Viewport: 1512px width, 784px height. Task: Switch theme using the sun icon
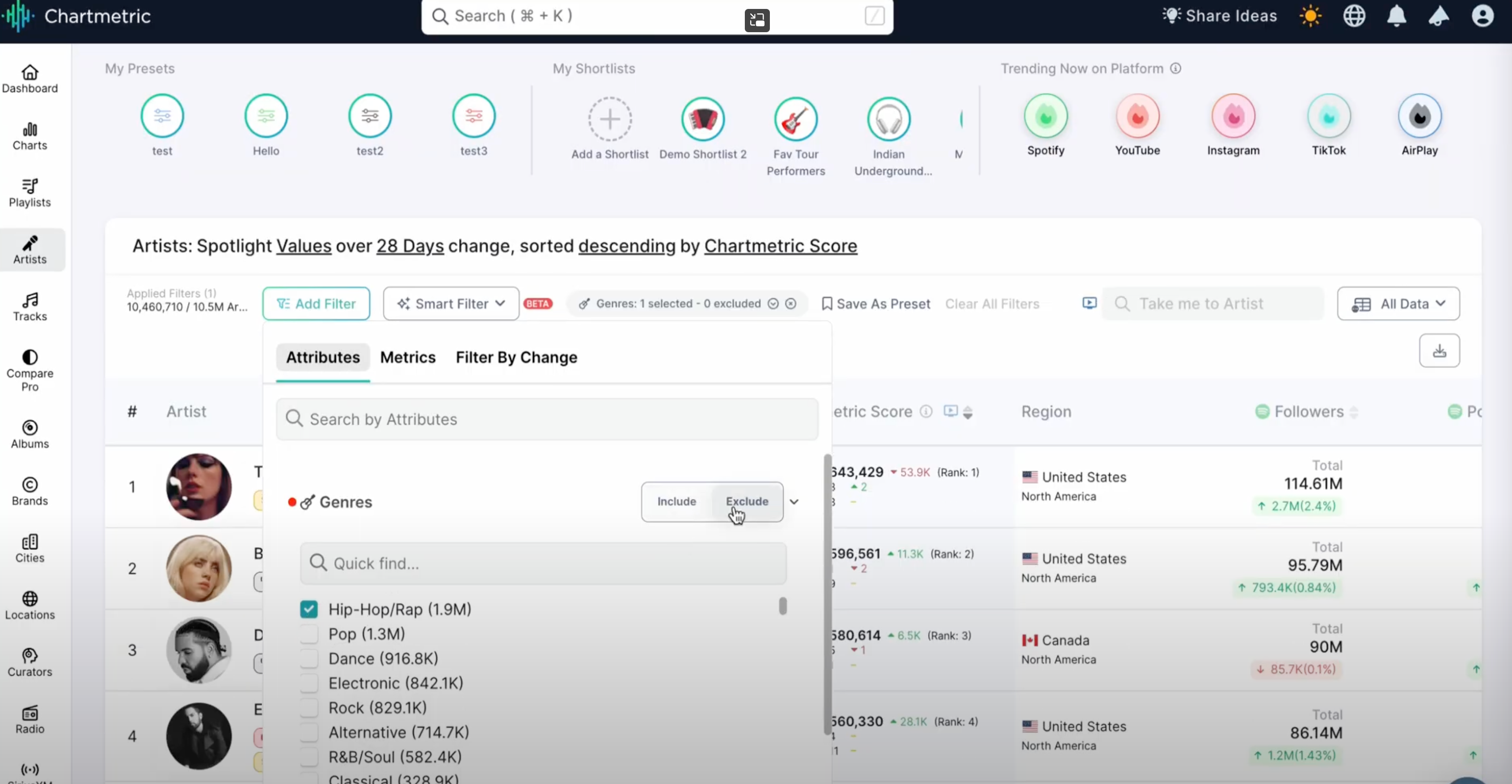pyautogui.click(x=1310, y=16)
